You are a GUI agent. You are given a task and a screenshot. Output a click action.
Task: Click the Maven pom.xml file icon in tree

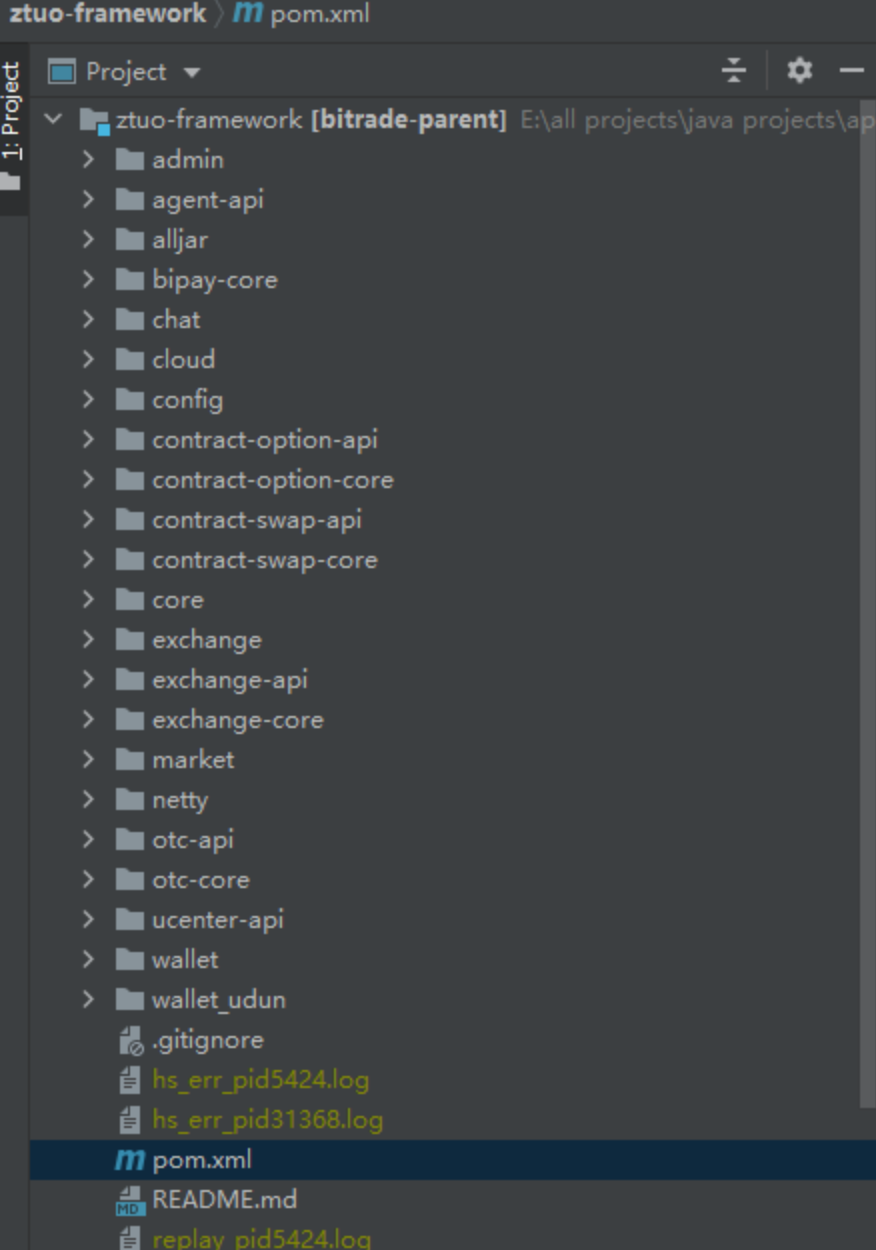[x=130, y=1160]
